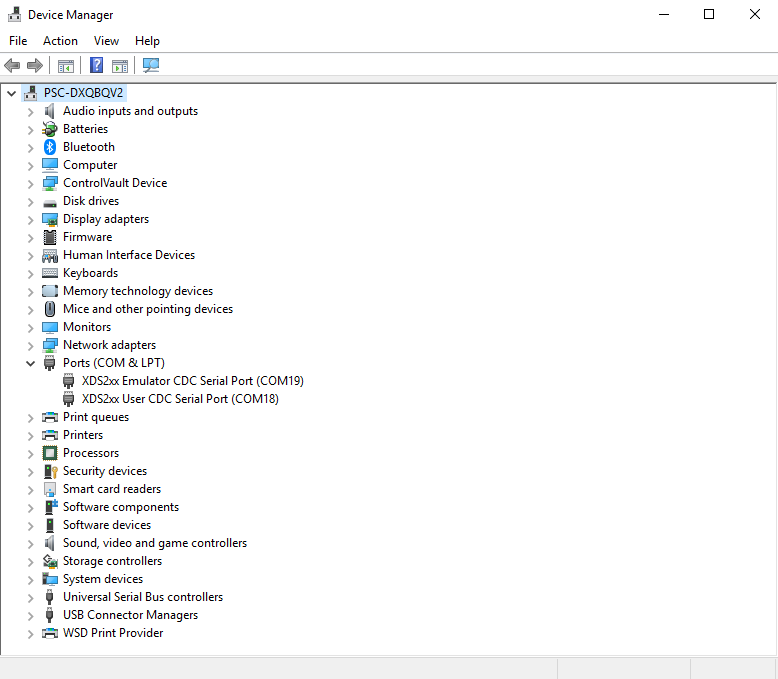Click the Device Manager title bar icon

[x=14, y=14]
